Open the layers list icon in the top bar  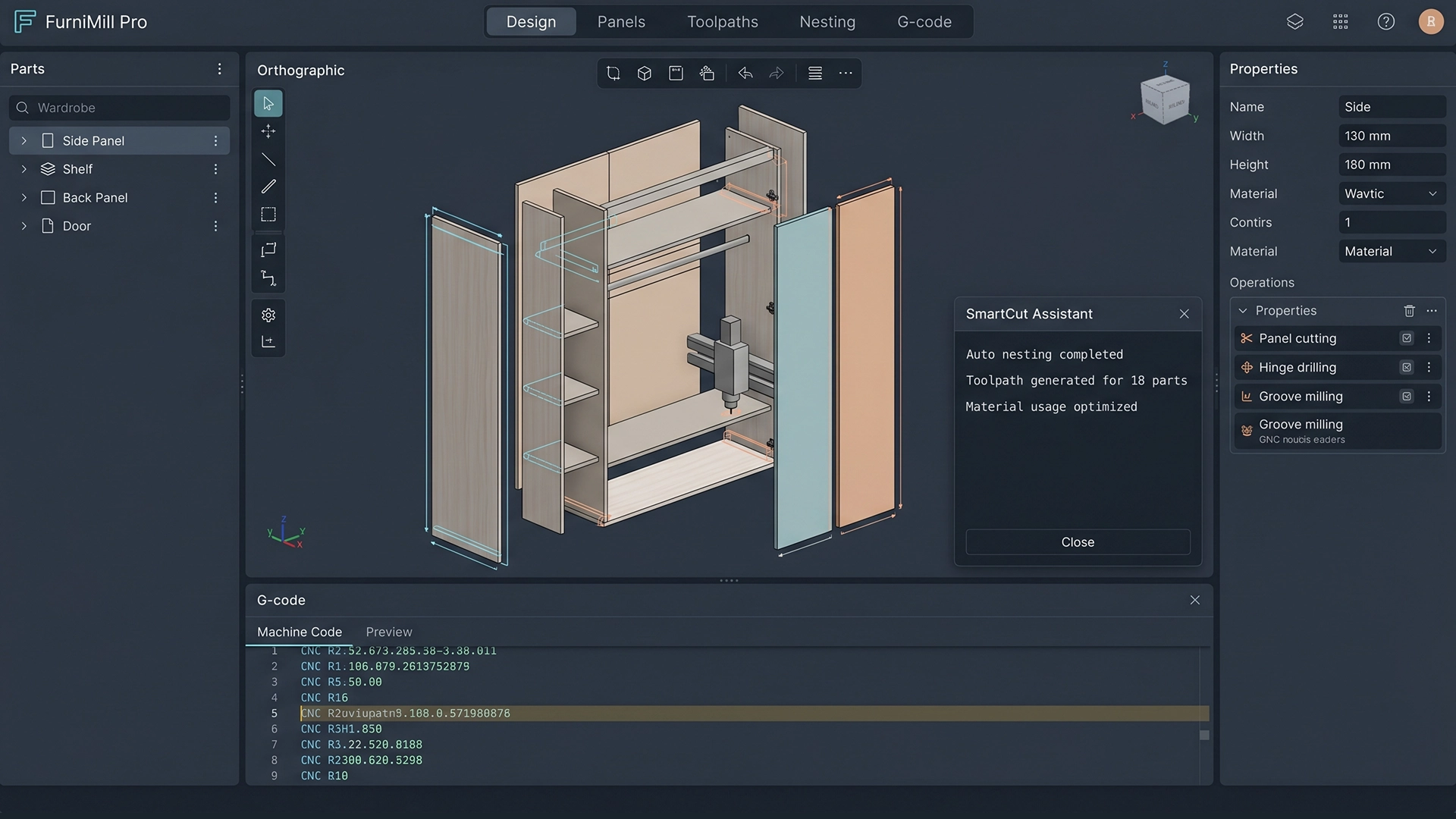(x=1294, y=21)
